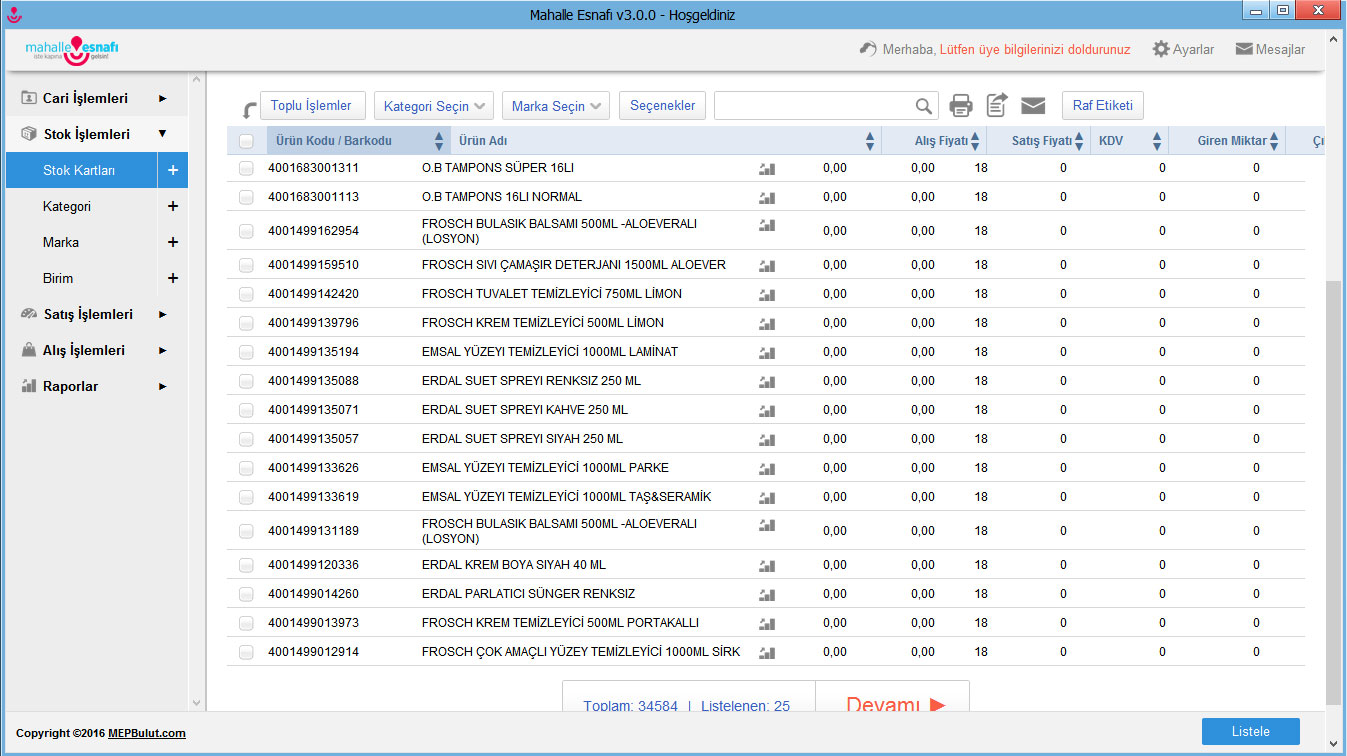Click the printer icon in toolbar
The width and height of the screenshot is (1347, 756).
tap(961, 105)
